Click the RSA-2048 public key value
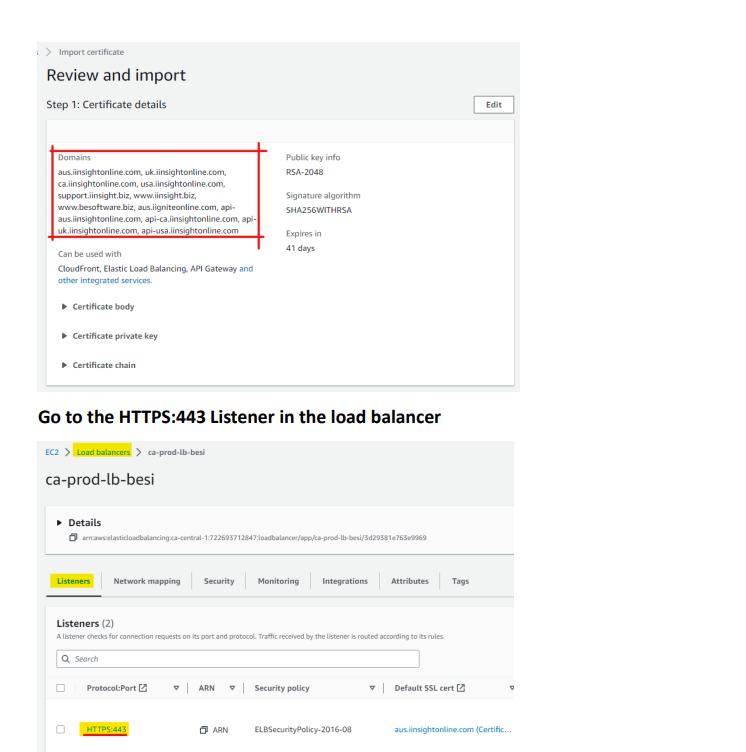746x752 pixels. point(305,172)
